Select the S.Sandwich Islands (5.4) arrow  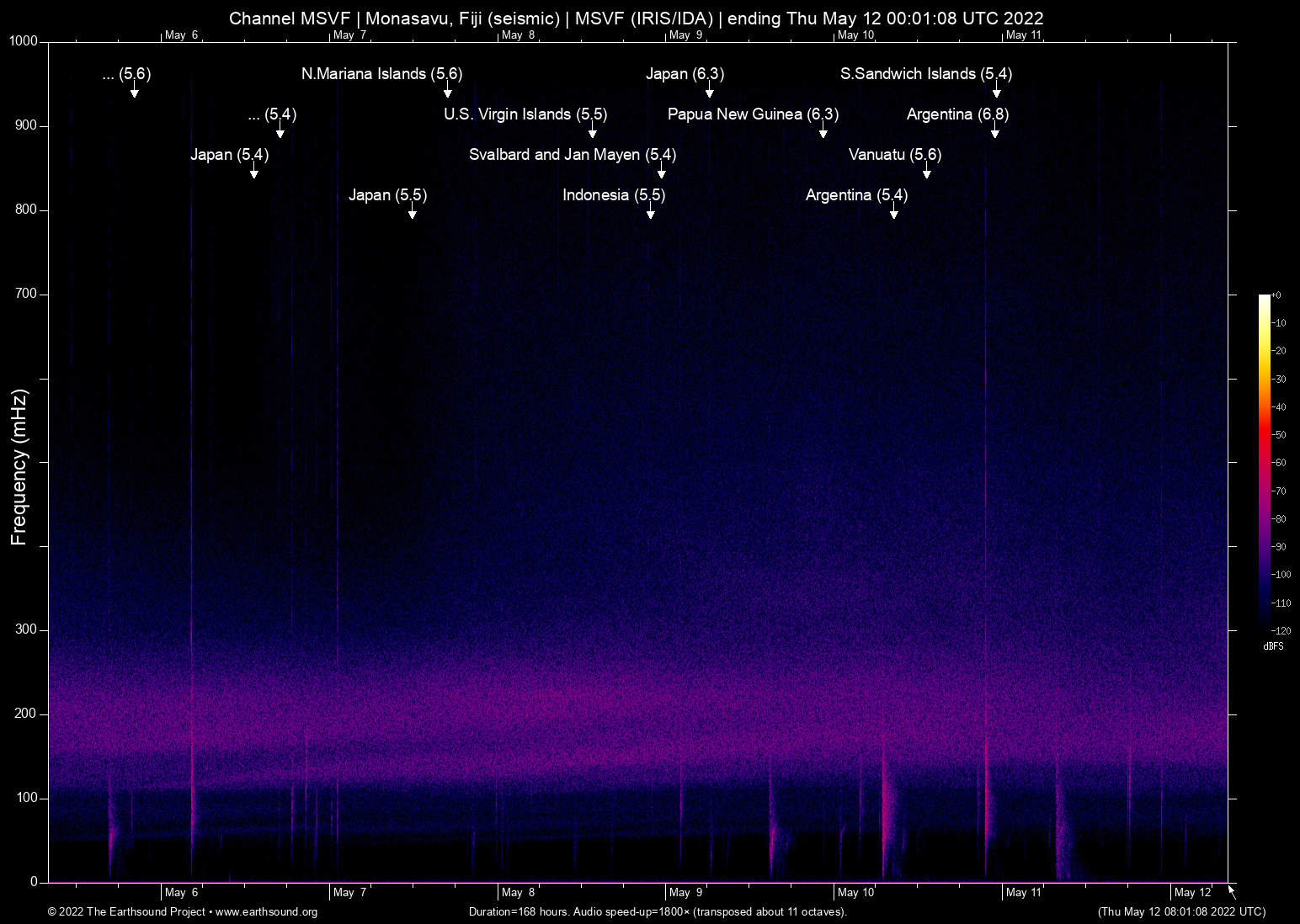[996, 93]
